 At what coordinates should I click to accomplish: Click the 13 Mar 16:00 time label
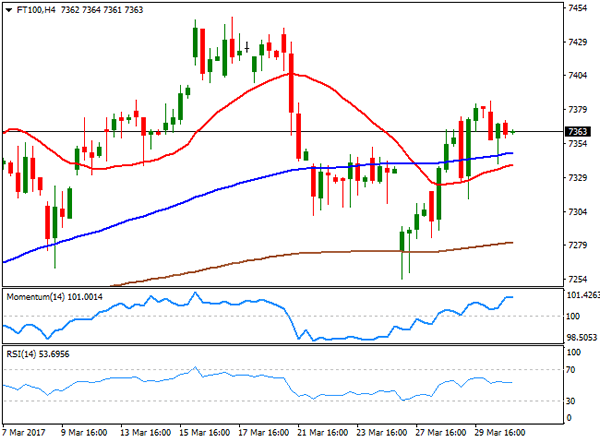145,433
